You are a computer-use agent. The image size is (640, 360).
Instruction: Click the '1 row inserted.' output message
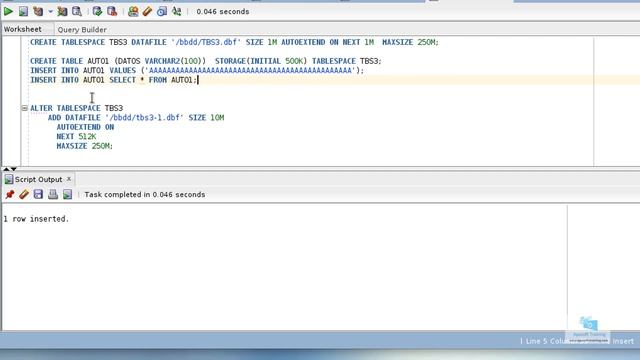point(36,219)
